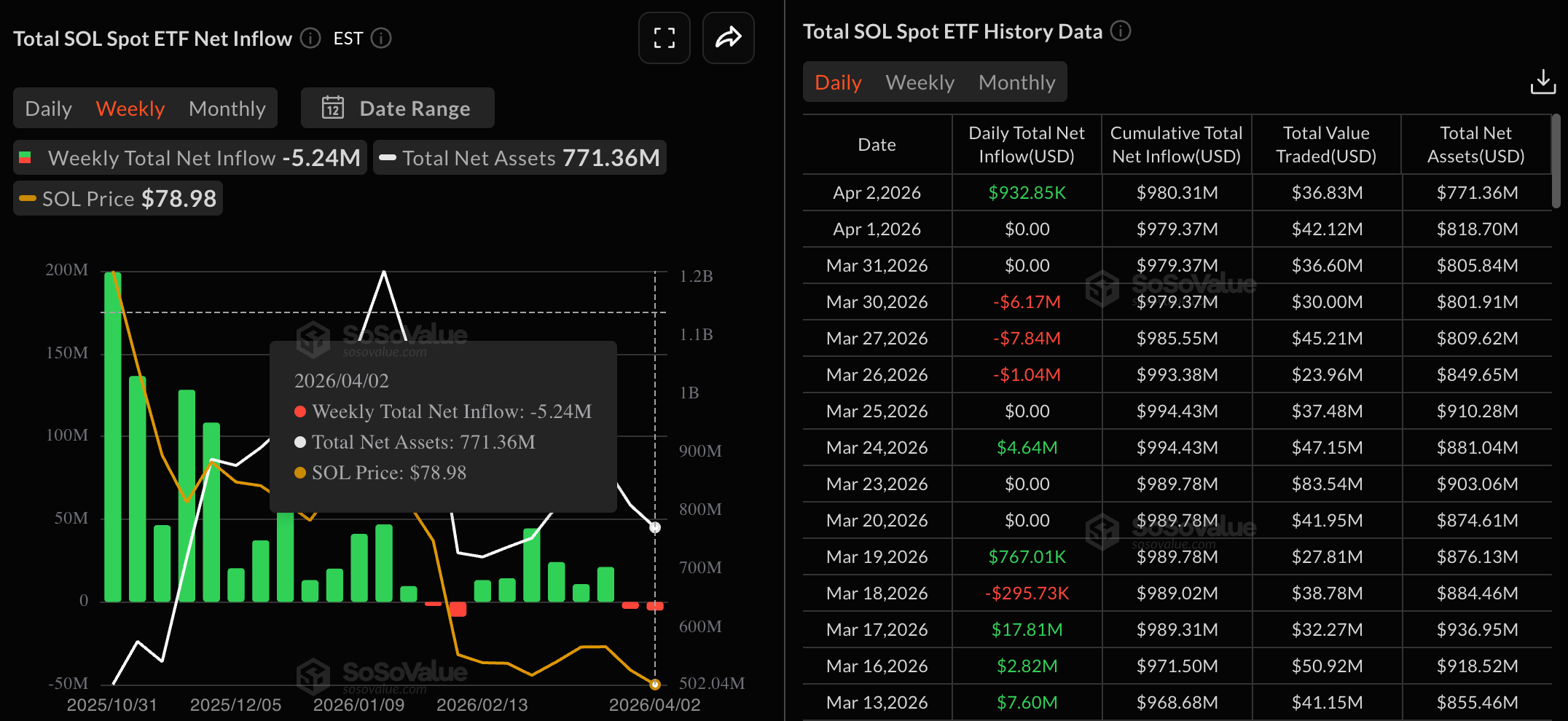Screen dimensions: 1568x721
Task: Toggle Total Net Assets legend series
Action: tap(520, 158)
